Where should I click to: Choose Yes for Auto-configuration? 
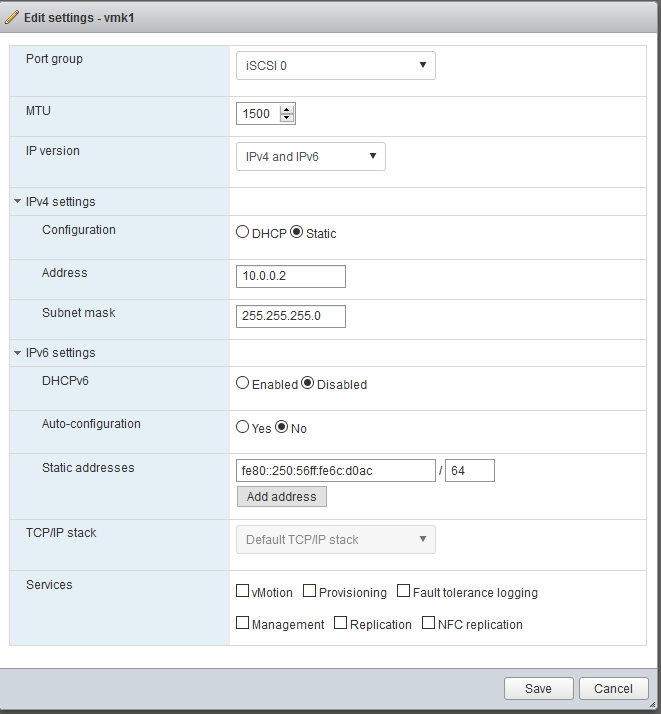pyautogui.click(x=242, y=427)
